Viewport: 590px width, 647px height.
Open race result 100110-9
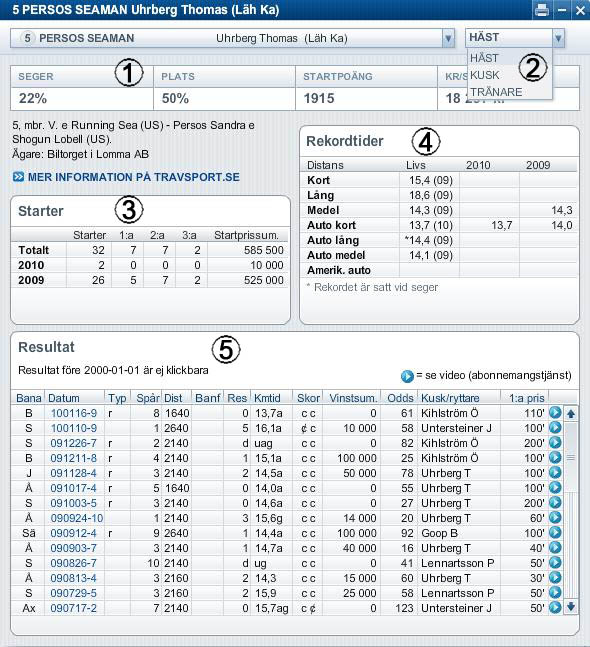tap(74, 428)
